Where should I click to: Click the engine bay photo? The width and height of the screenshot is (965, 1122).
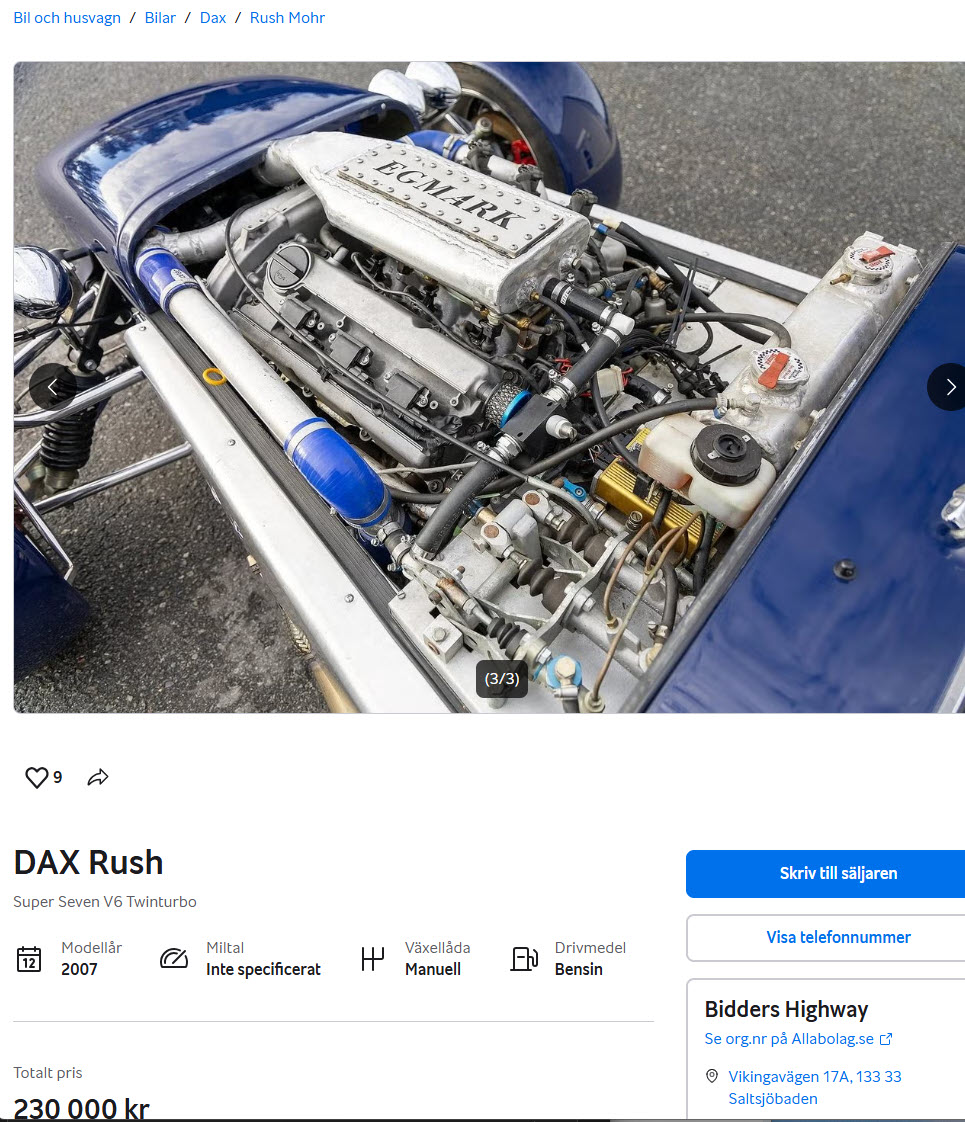pos(489,387)
